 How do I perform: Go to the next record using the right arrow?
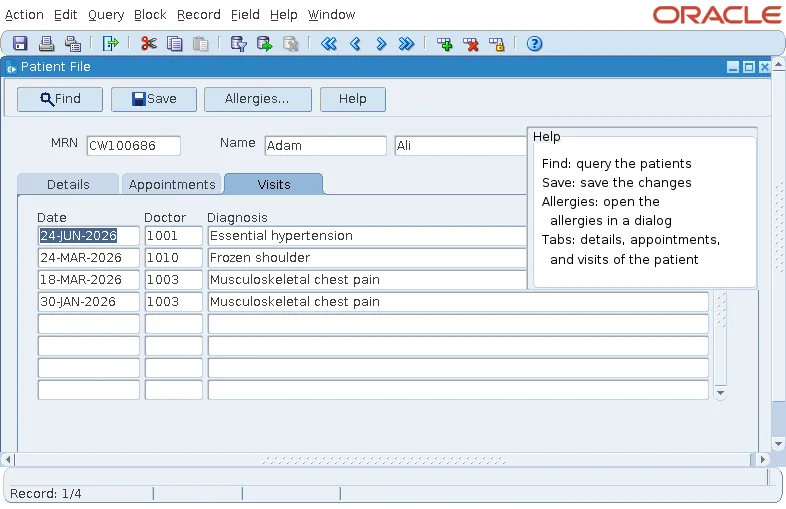(x=381, y=44)
